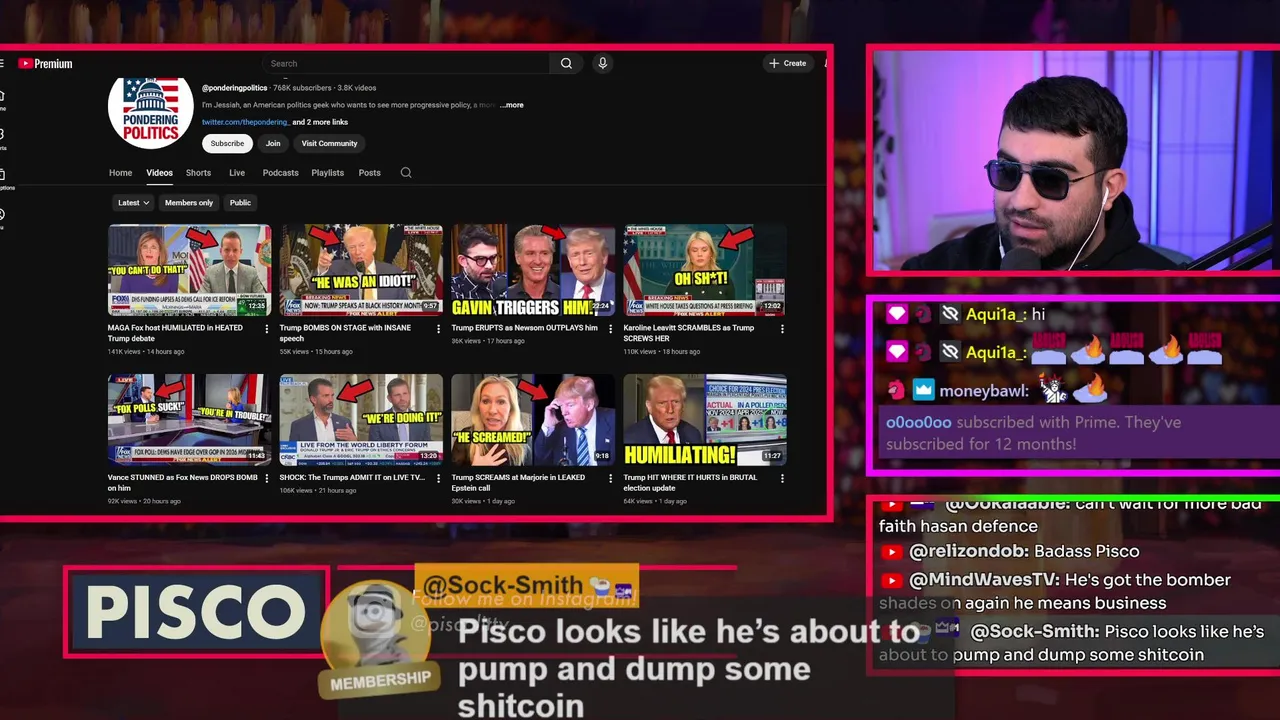Image resolution: width=1280 pixels, height=720 pixels.
Task: Subscribe to Pondering Politics channel
Action: coord(227,143)
